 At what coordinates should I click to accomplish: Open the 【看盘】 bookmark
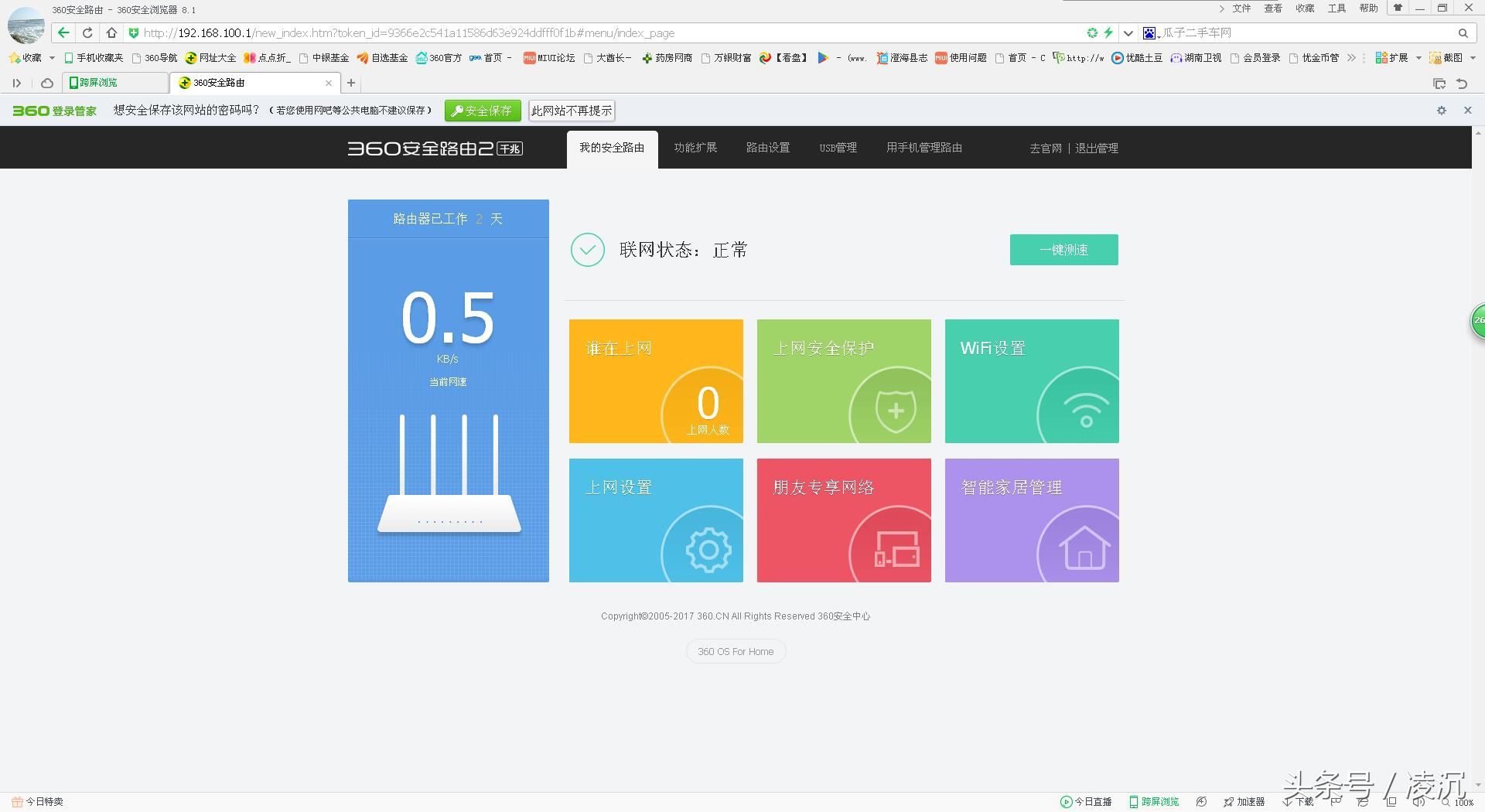(783, 57)
